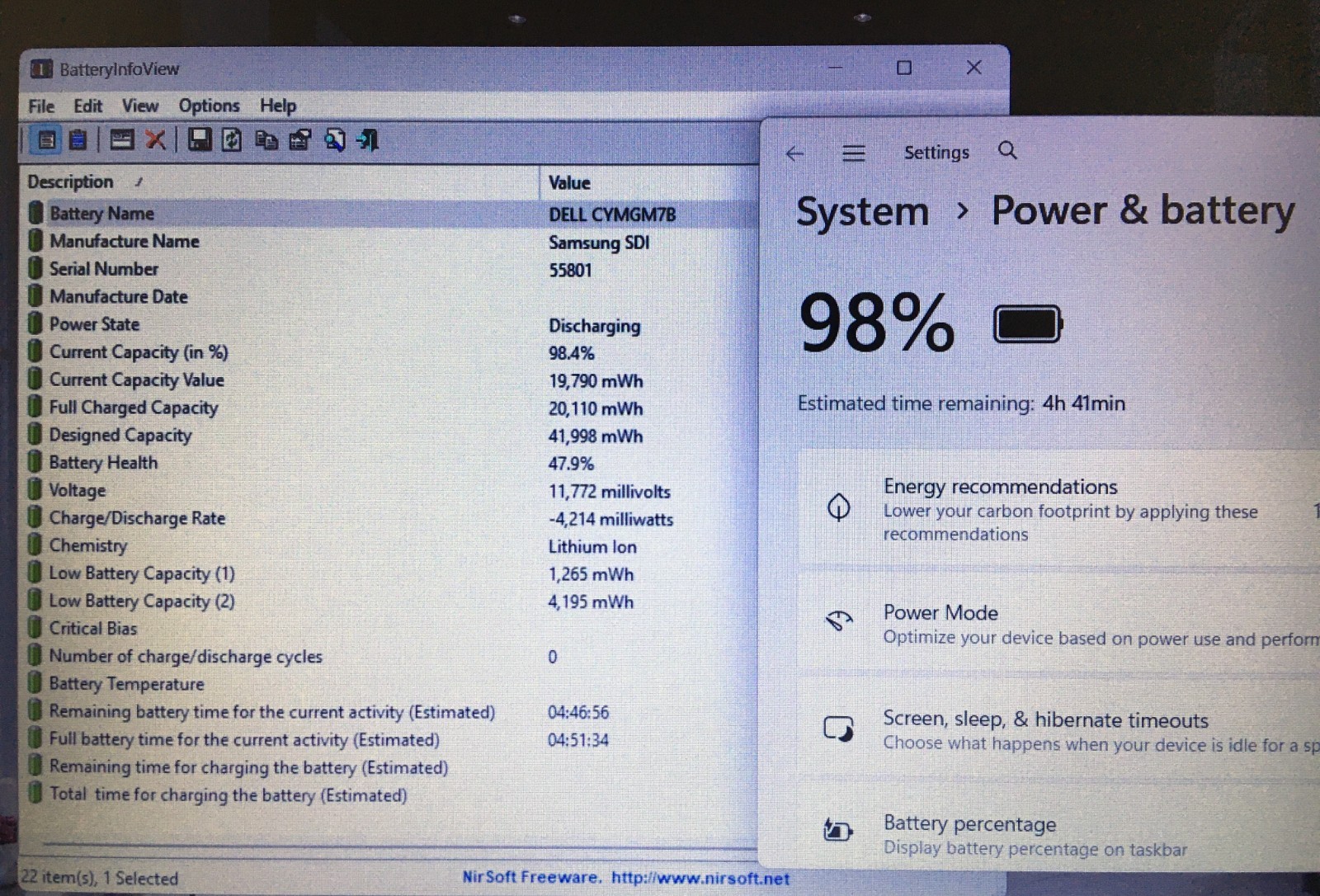Viewport: 1320px width, 896px height.
Task: Click the Settings search magnifier icon
Action: pos(1007,151)
